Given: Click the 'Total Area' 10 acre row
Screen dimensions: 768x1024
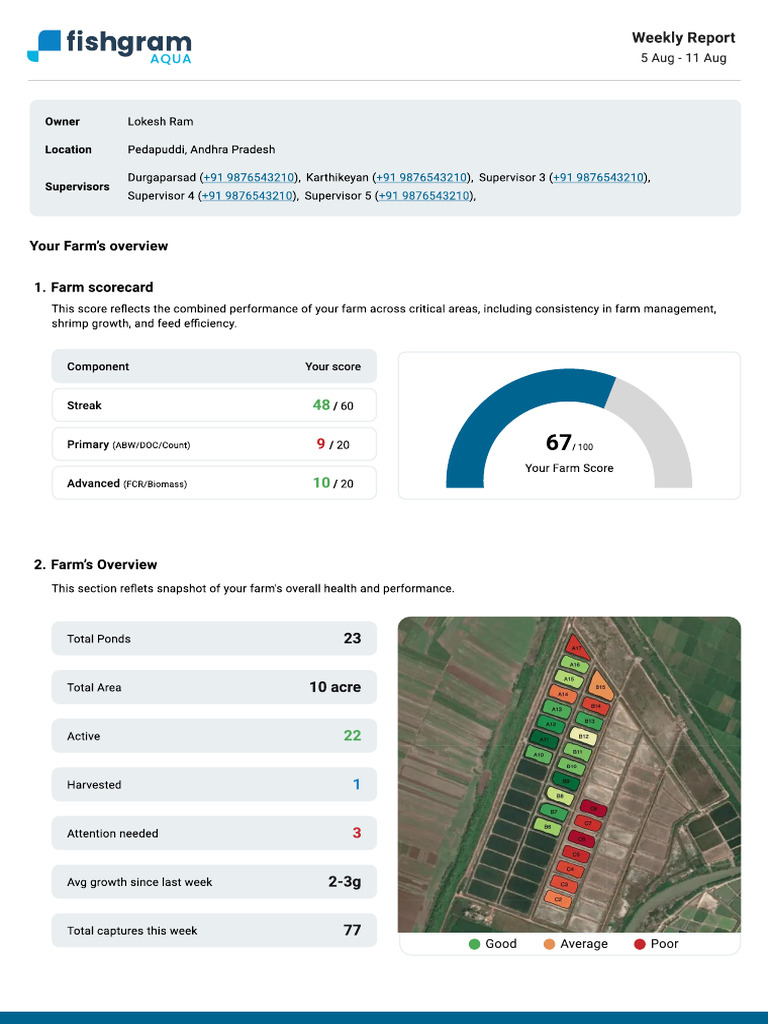Looking at the screenshot, I should [214, 687].
